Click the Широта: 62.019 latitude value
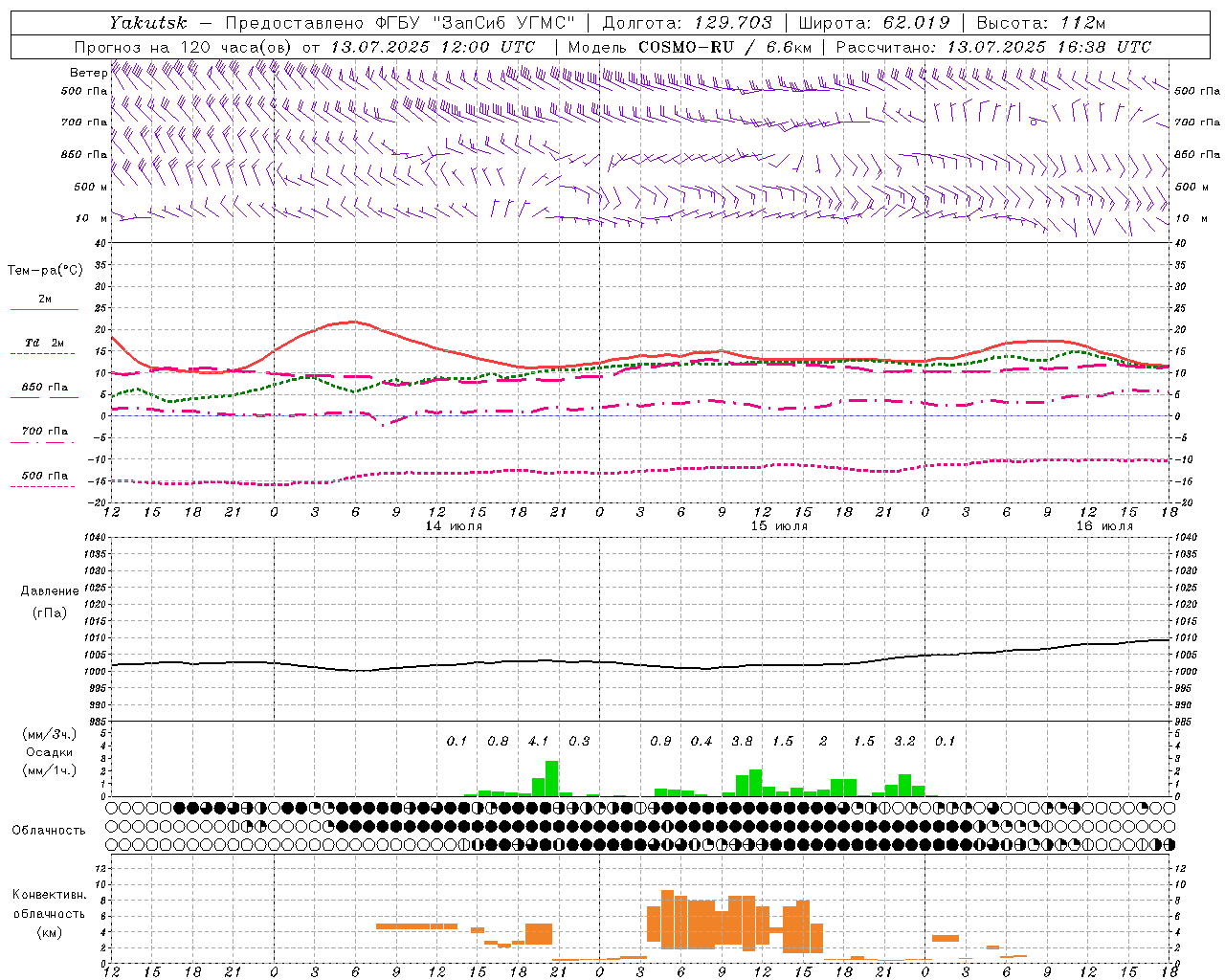Screen dimensions: 1225x980 pos(874,22)
